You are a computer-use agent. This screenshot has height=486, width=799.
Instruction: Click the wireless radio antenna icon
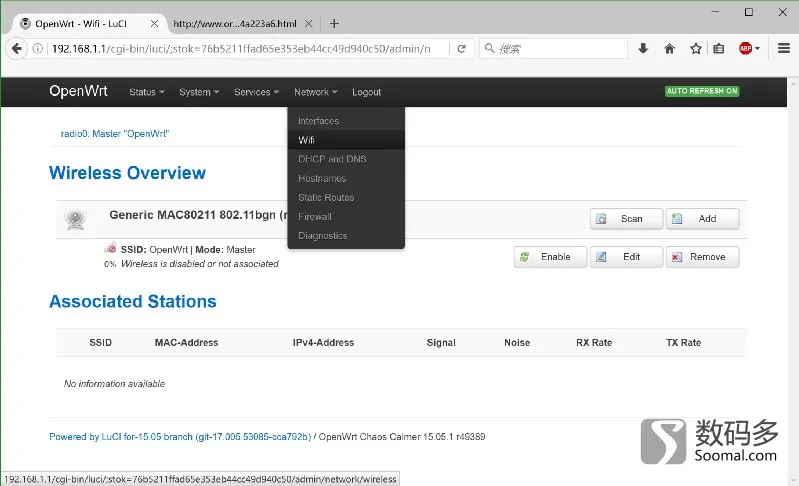[x=75, y=220]
